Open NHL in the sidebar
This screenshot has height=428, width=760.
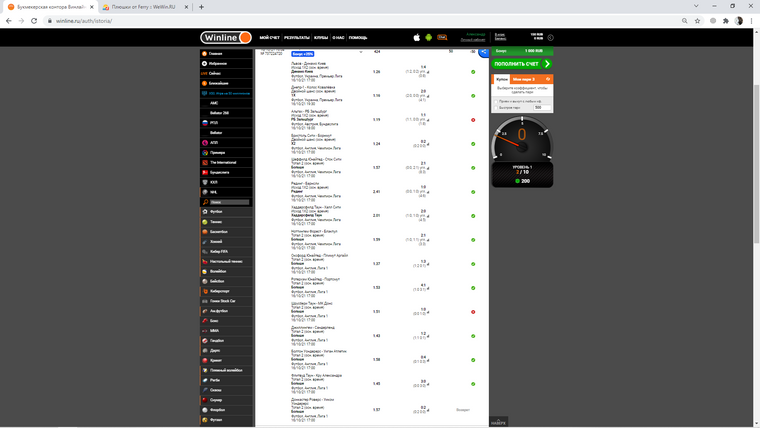click(x=226, y=192)
